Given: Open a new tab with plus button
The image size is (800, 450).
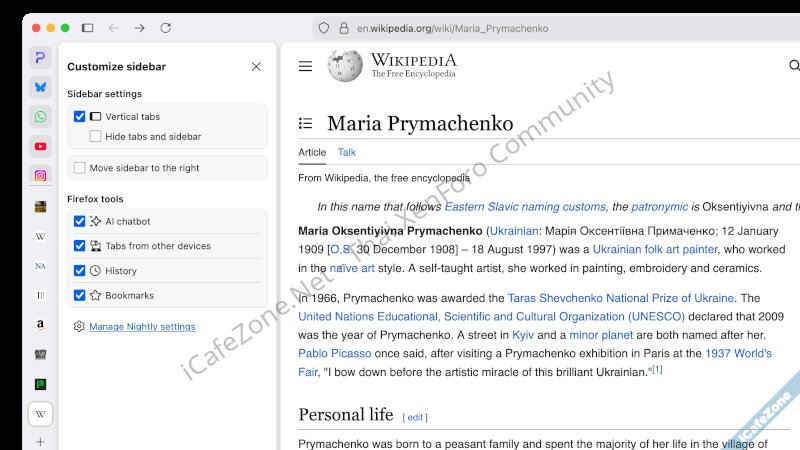Looking at the screenshot, I should pyautogui.click(x=40, y=442).
